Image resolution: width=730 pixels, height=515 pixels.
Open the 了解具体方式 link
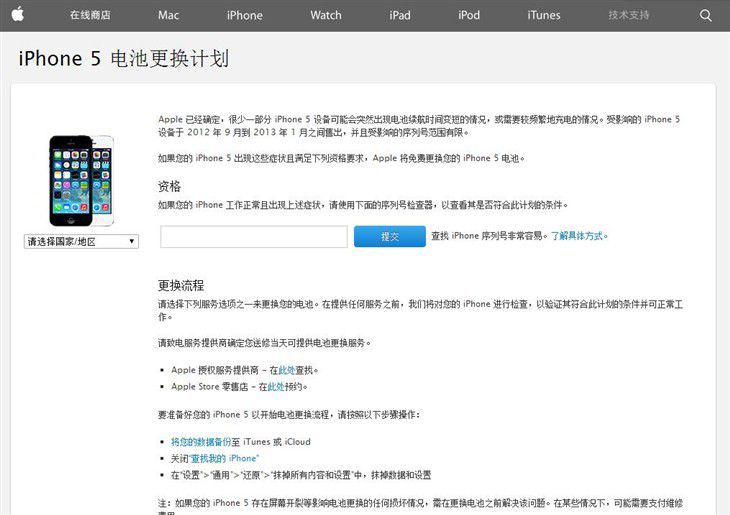[579, 236]
